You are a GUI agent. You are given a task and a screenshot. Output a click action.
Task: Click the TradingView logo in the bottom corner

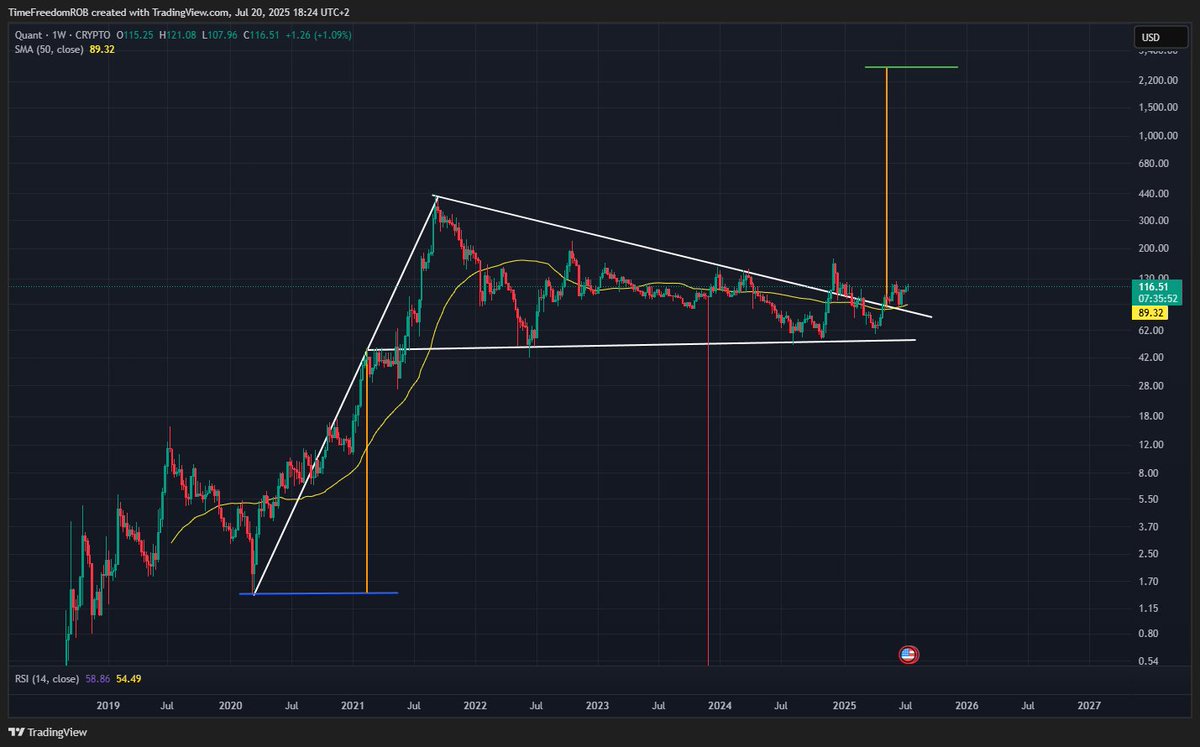pos(48,732)
